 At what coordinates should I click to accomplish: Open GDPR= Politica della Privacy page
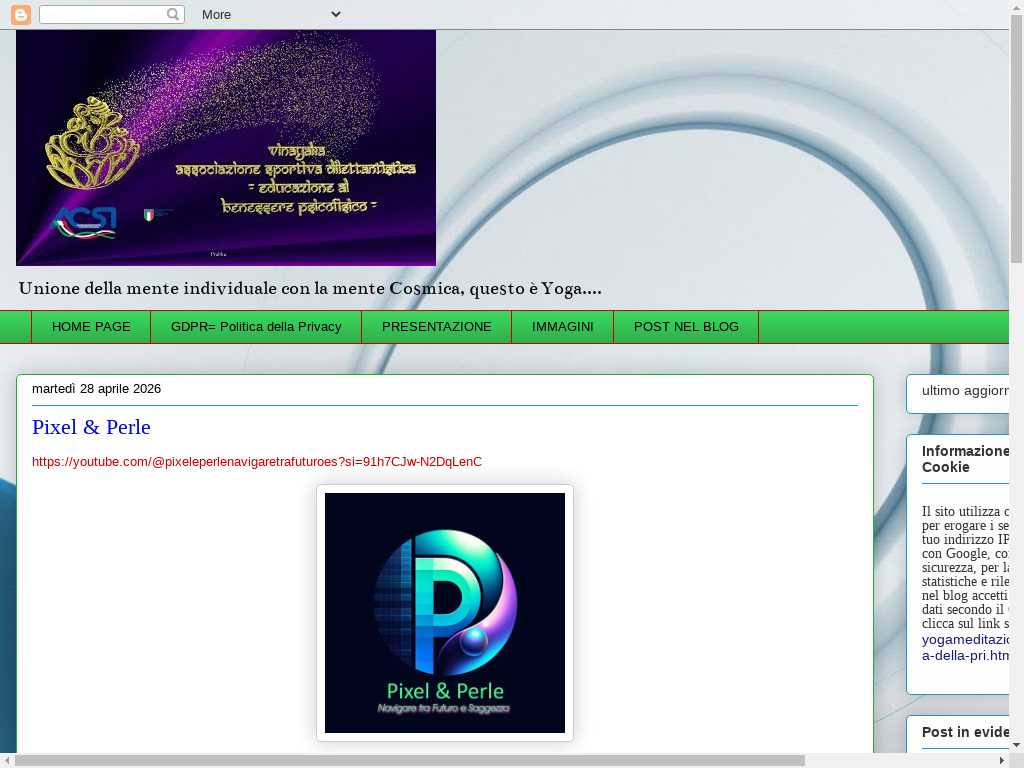(x=256, y=327)
